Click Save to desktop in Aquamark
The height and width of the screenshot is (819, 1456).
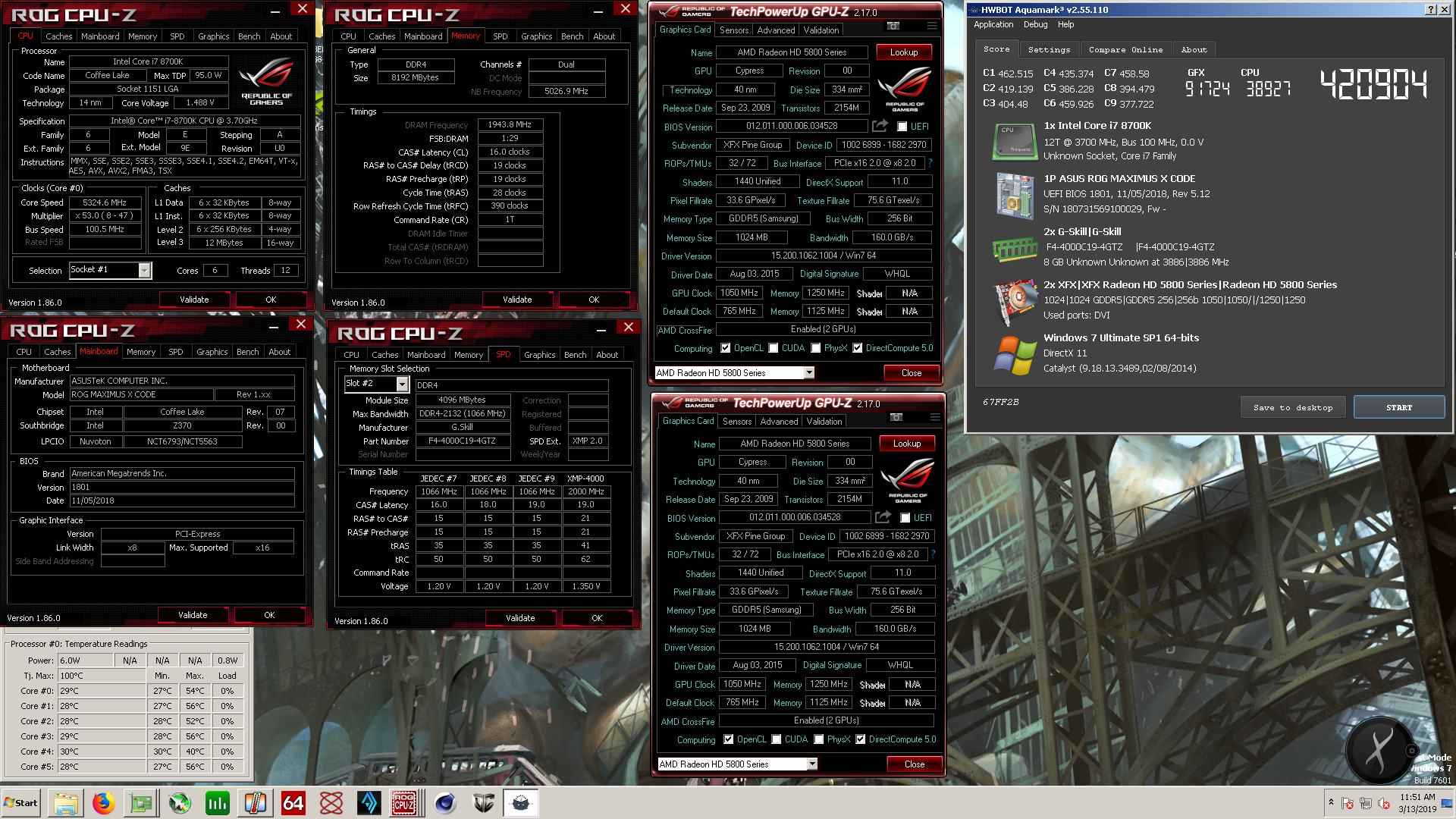click(1293, 407)
